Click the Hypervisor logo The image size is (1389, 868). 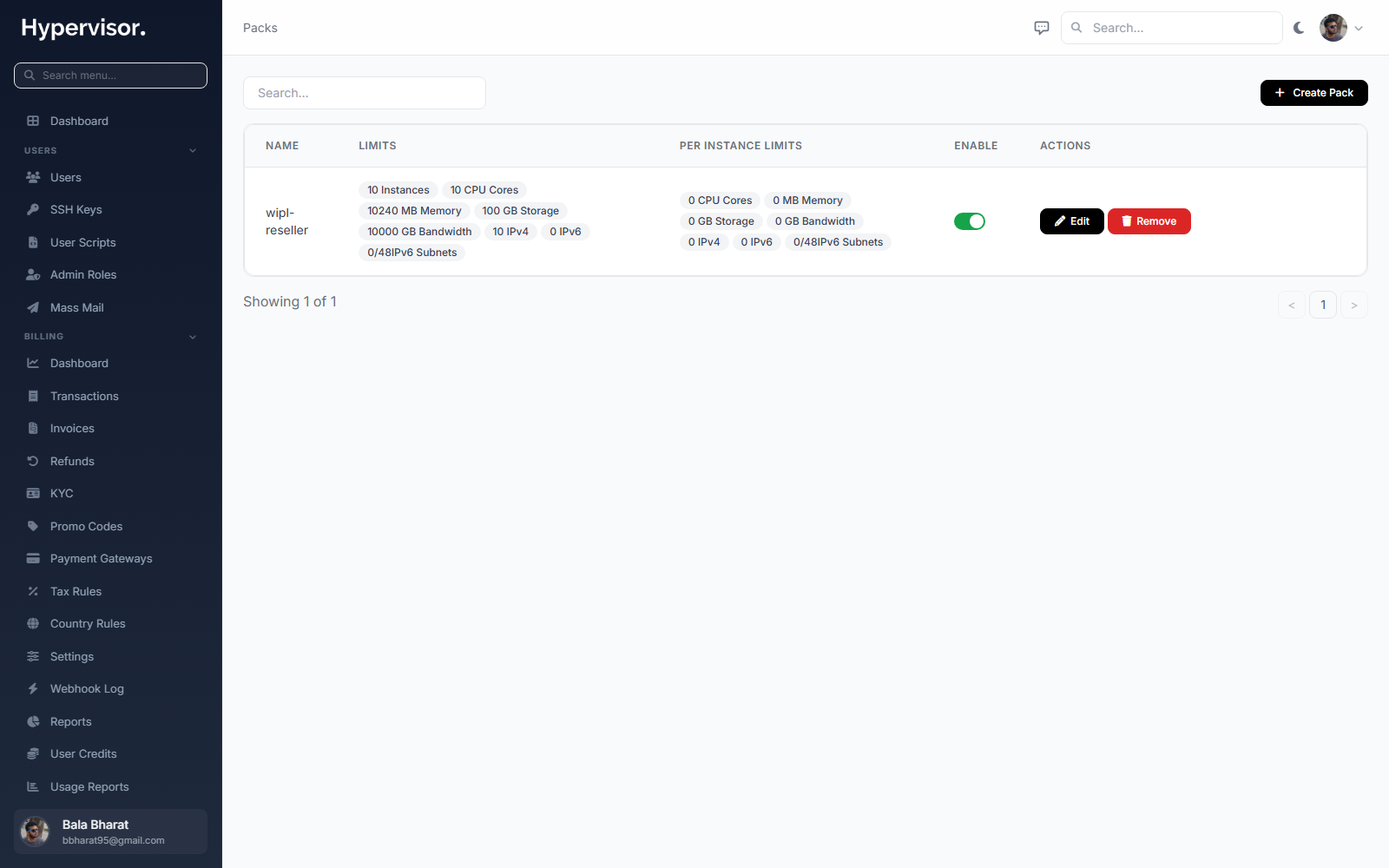(x=83, y=28)
